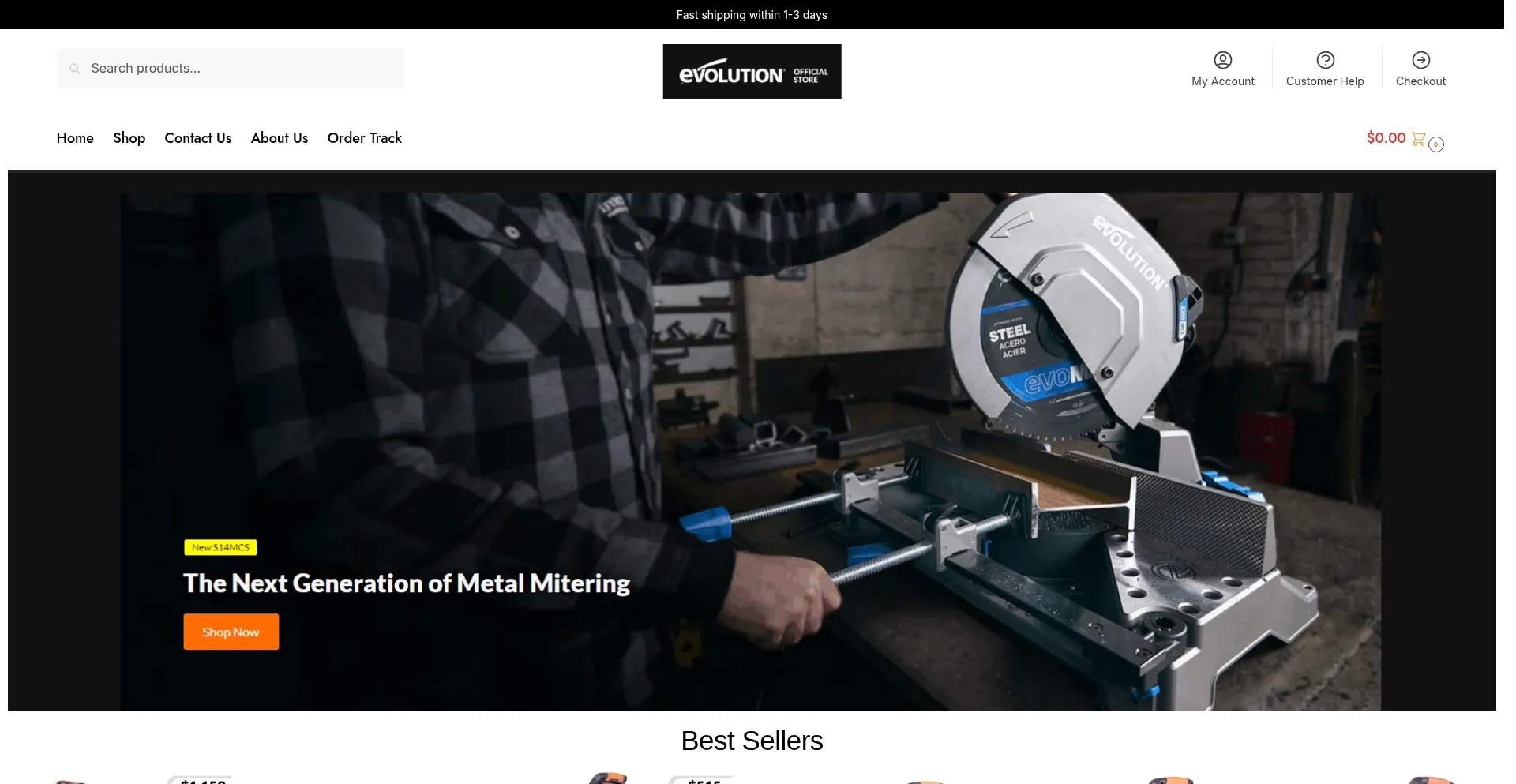This screenshot has height=784, width=1516.
Task: Click the Best Sellers heading
Action: coord(752,741)
